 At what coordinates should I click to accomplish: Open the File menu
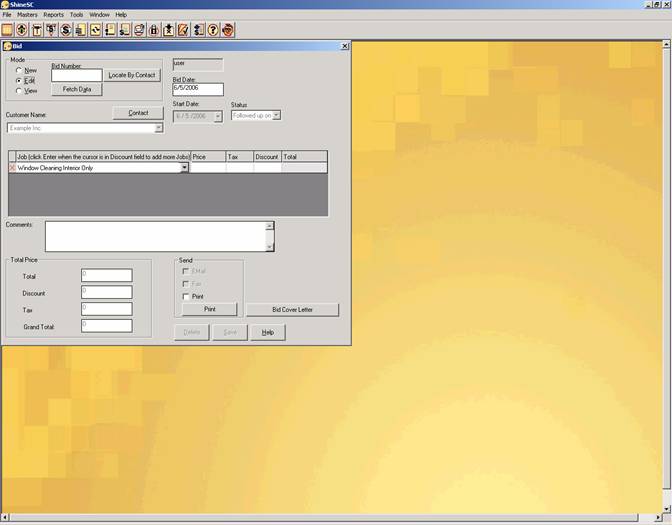pyautogui.click(x=7, y=15)
